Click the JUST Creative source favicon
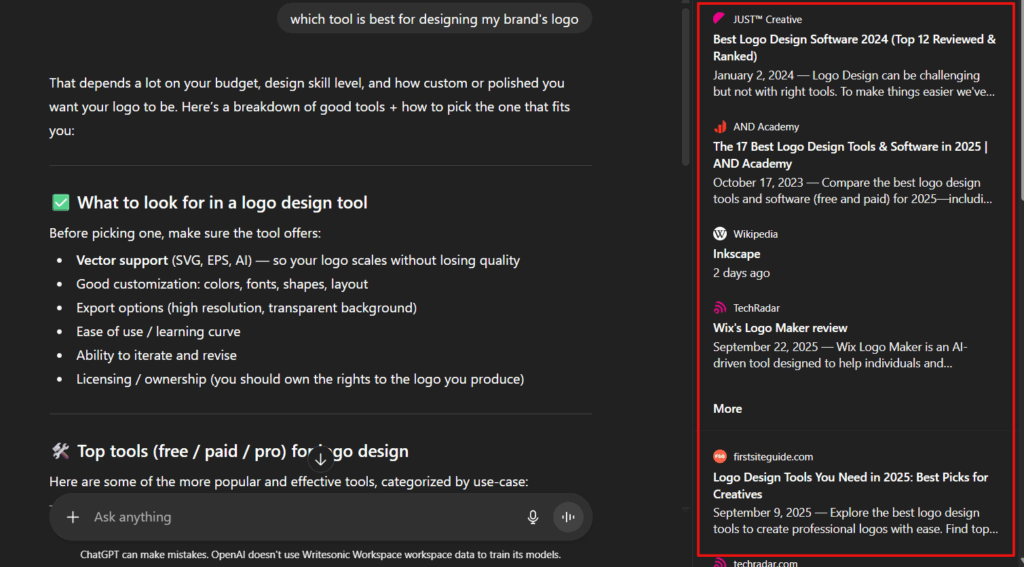1024x567 pixels. point(720,19)
